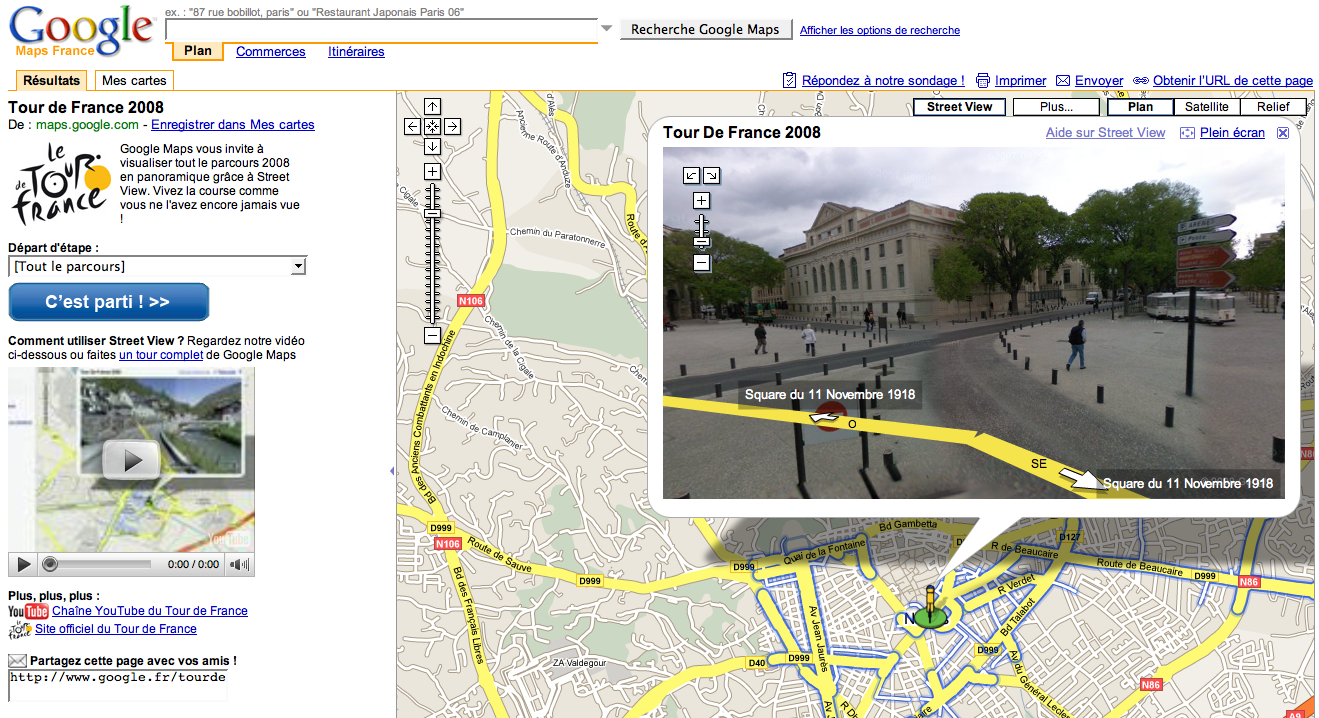Image resolution: width=1319 pixels, height=718 pixels.
Task: Click the Recherche Google Maps button
Action: click(x=705, y=29)
